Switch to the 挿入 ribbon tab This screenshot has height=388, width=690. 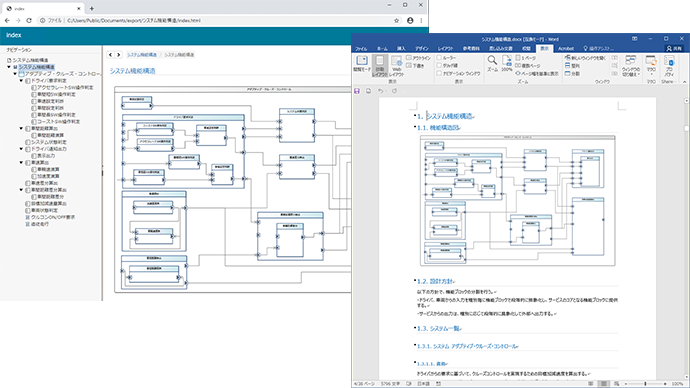click(401, 48)
